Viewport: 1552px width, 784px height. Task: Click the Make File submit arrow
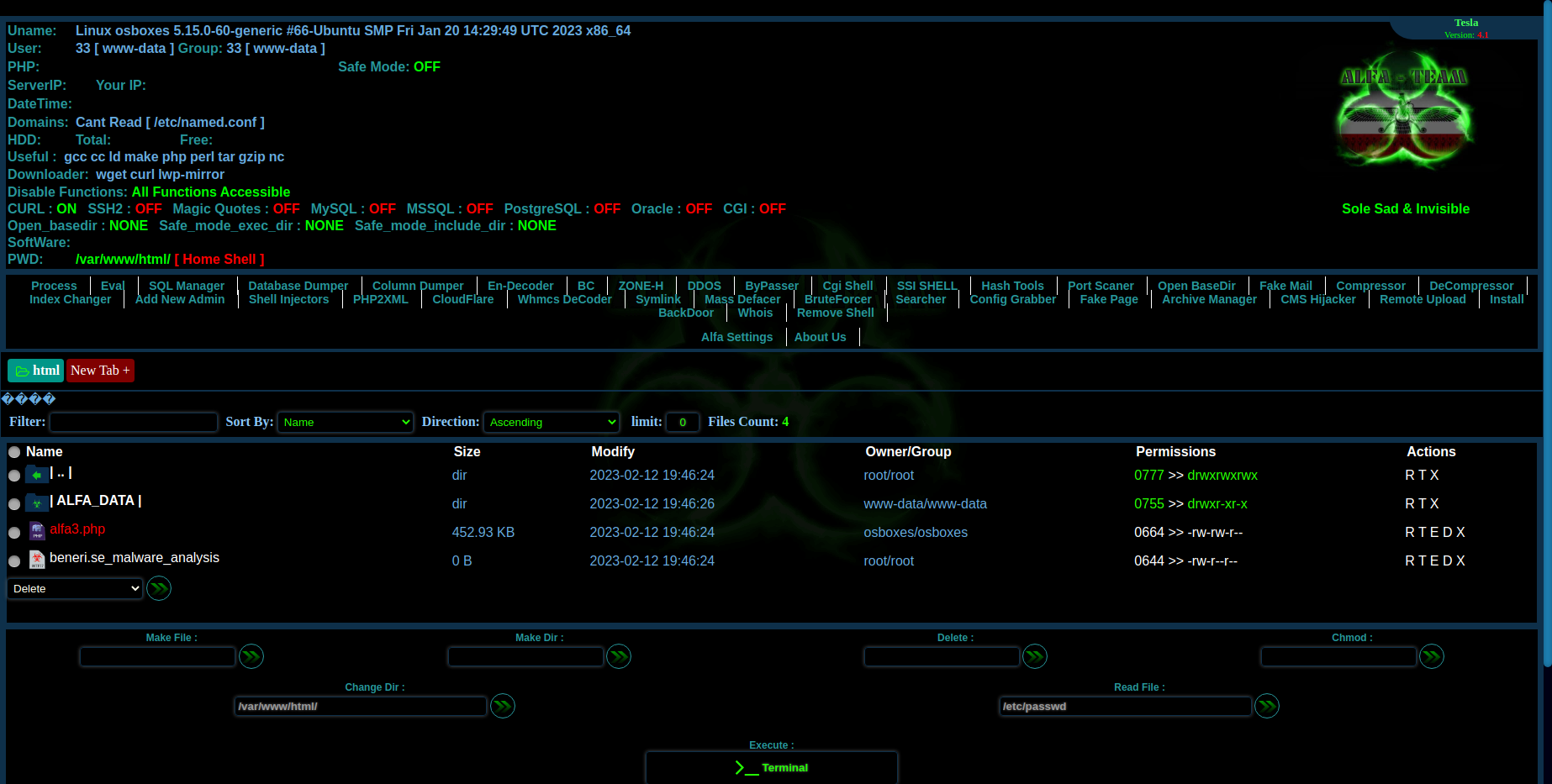251,656
